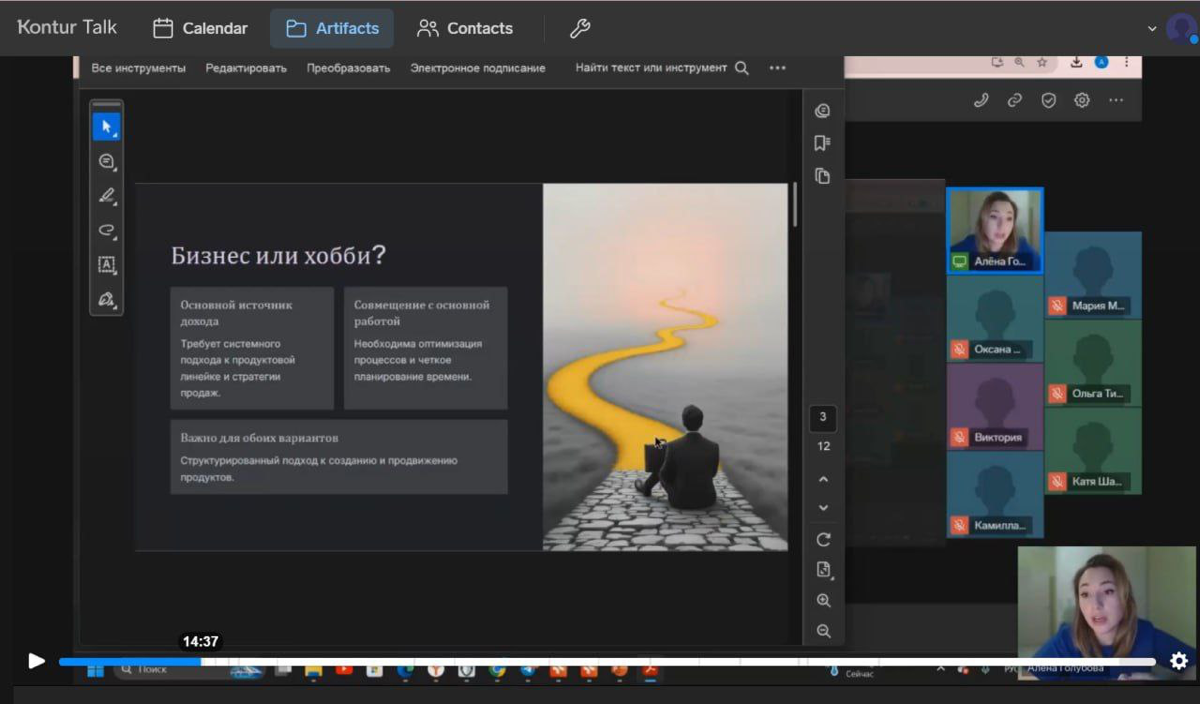
Task: Open the Calendar tab
Action: tap(200, 28)
